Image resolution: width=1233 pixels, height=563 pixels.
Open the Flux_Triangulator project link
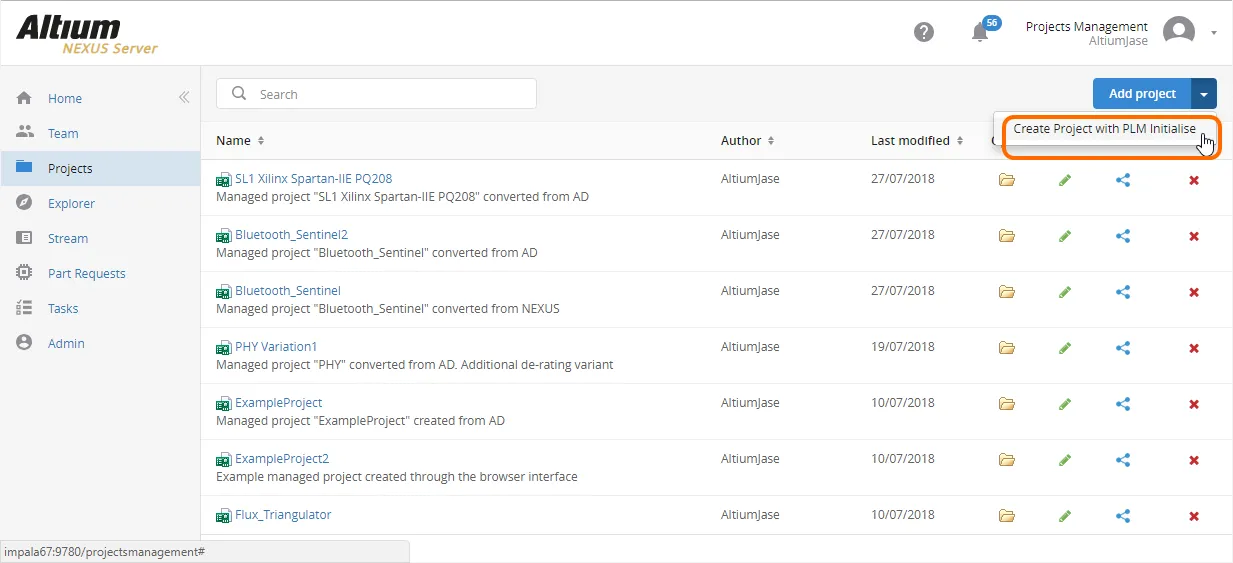[x=283, y=515]
